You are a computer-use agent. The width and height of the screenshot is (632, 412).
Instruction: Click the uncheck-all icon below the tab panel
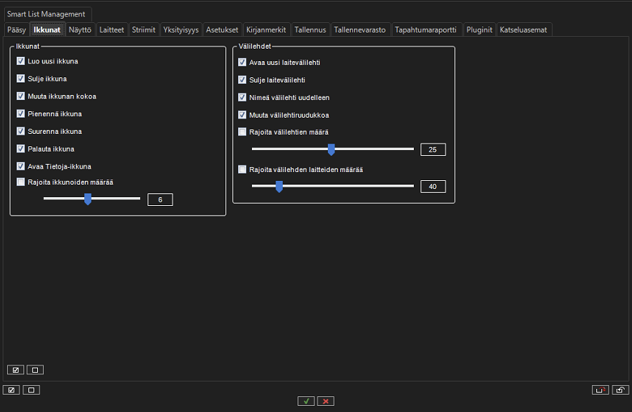(31, 390)
